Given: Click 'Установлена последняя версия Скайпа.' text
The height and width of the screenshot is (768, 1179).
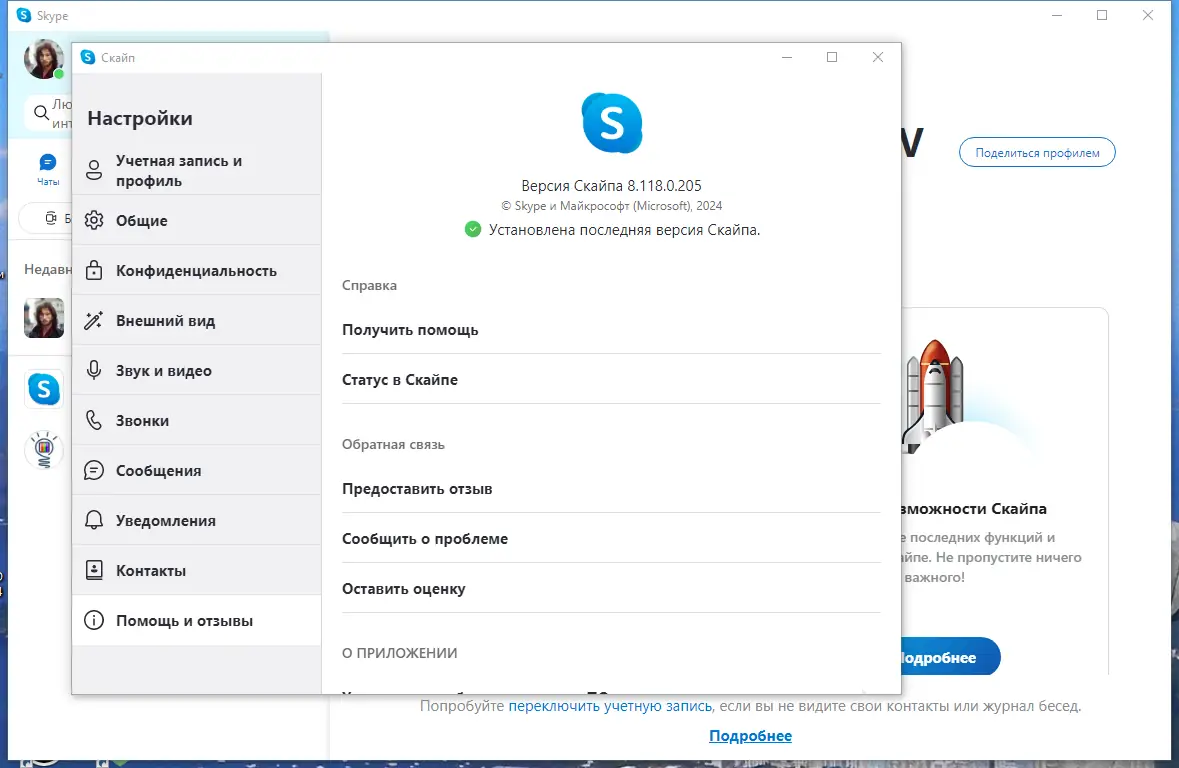Looking at the screenshot, I should [624, 229].
